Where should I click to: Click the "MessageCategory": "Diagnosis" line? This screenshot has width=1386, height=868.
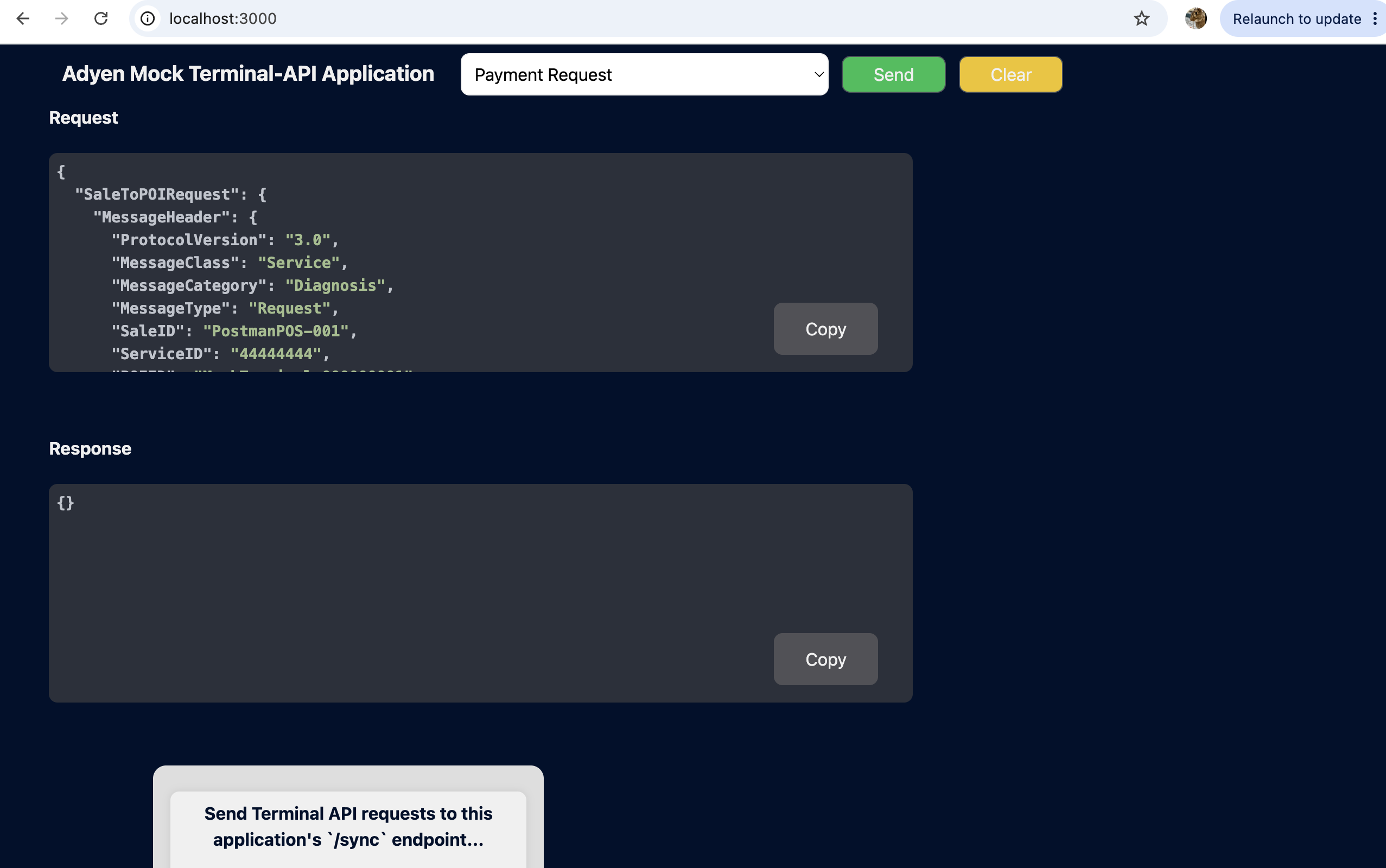click(x=253, y=285)
